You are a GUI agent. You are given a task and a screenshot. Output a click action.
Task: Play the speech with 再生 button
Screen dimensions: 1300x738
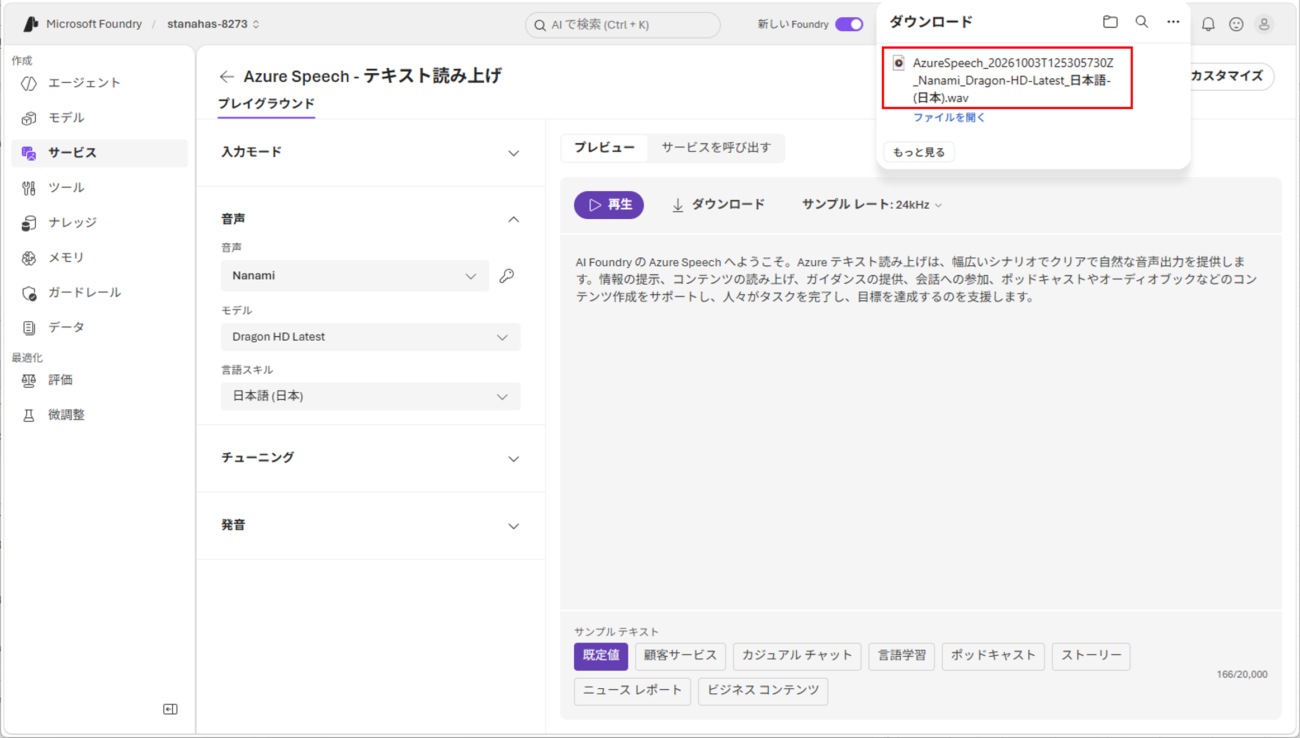[609, 205]
